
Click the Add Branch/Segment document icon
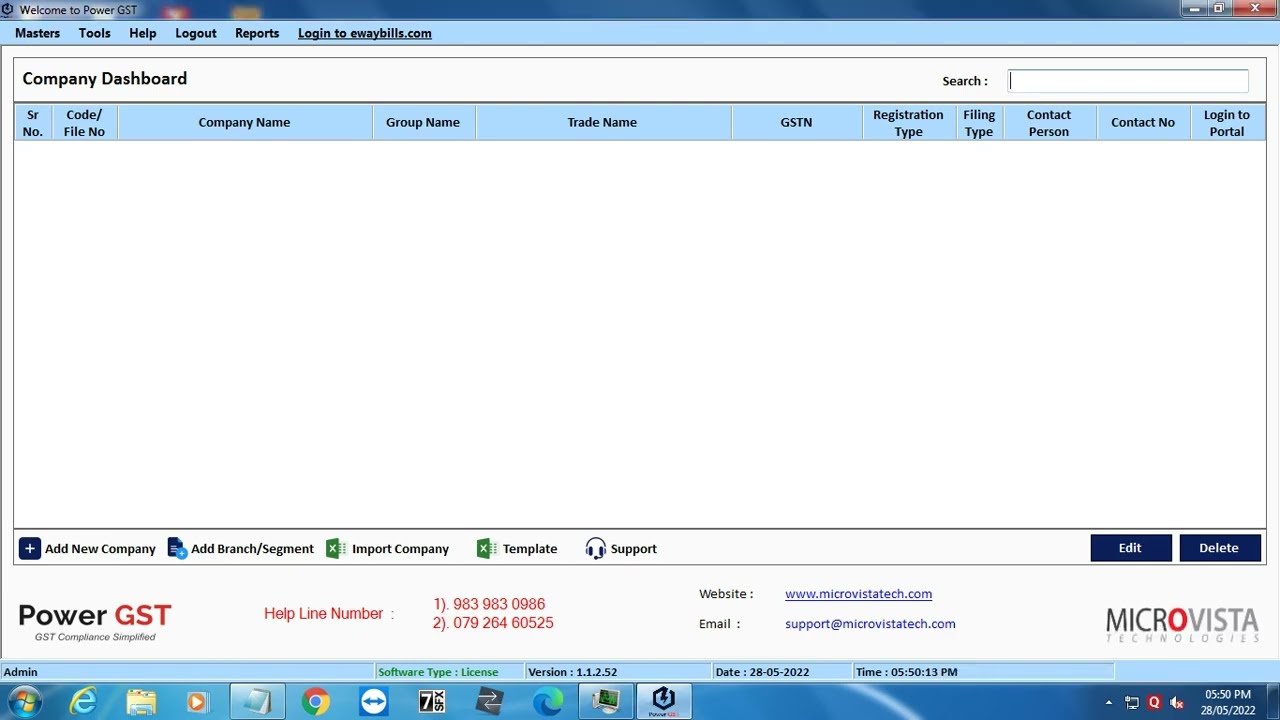pyautogui.click(x=177, y=548)
